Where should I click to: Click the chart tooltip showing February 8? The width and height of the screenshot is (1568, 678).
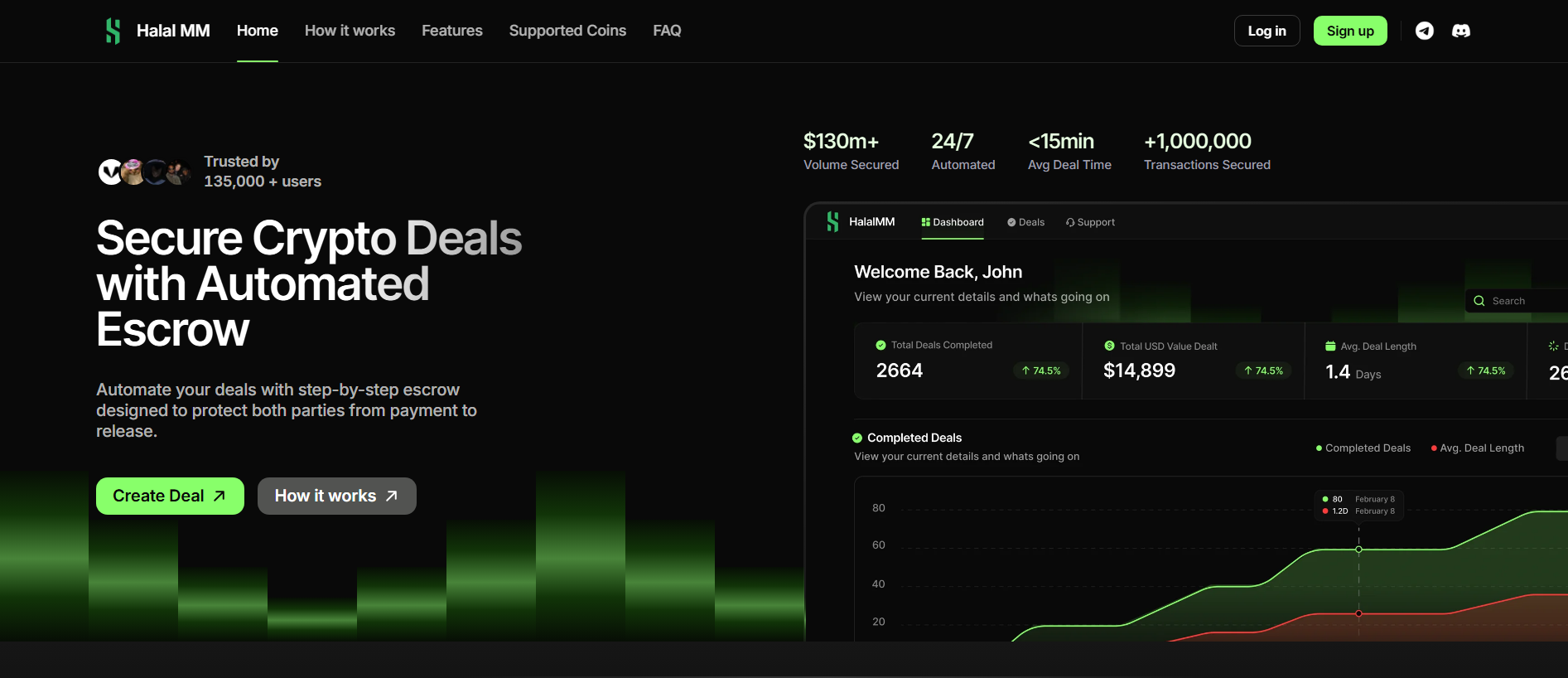1358,505
